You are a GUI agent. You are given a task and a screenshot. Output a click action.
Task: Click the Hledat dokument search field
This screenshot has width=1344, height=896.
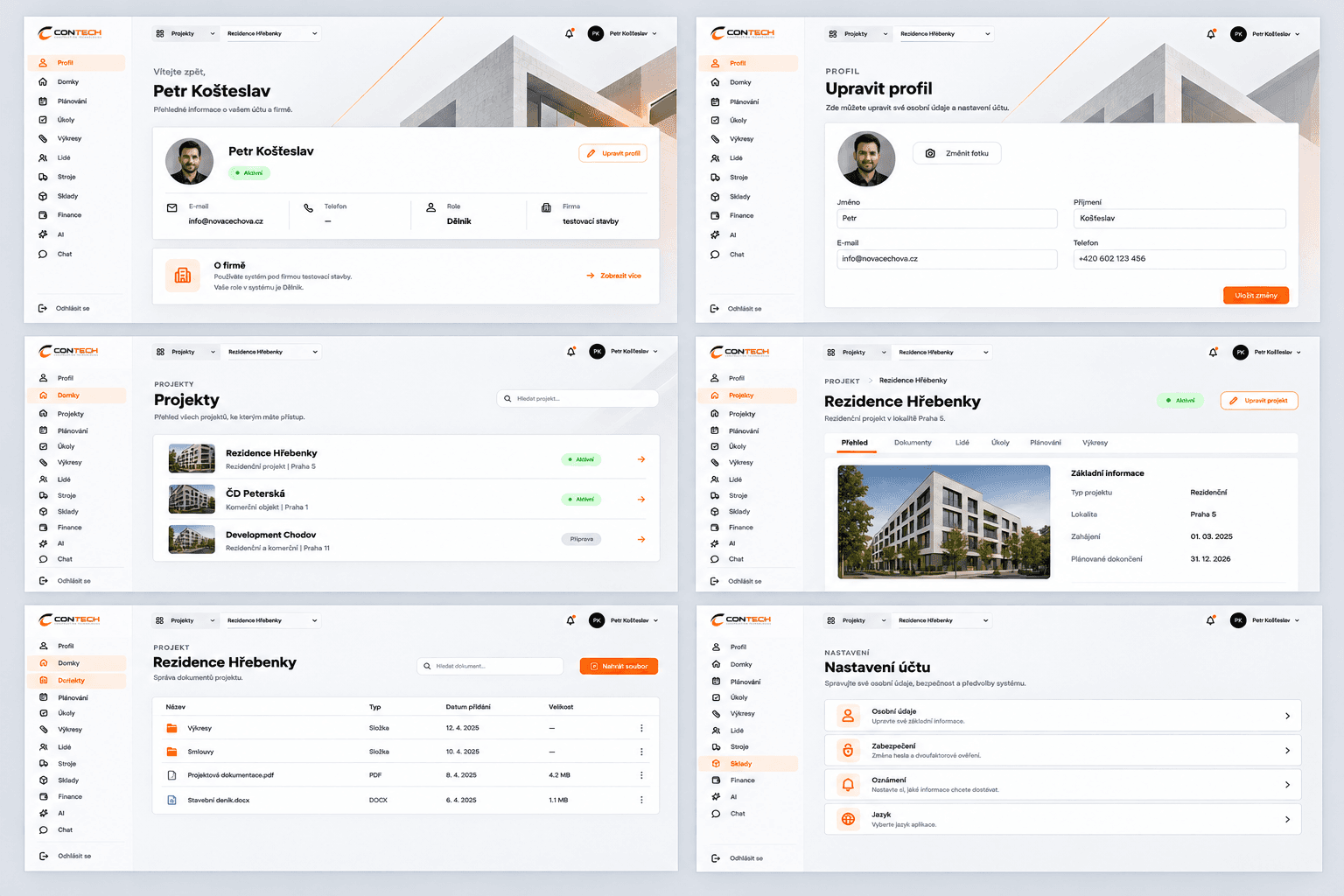pyautogui.click(x=491, y=667)
